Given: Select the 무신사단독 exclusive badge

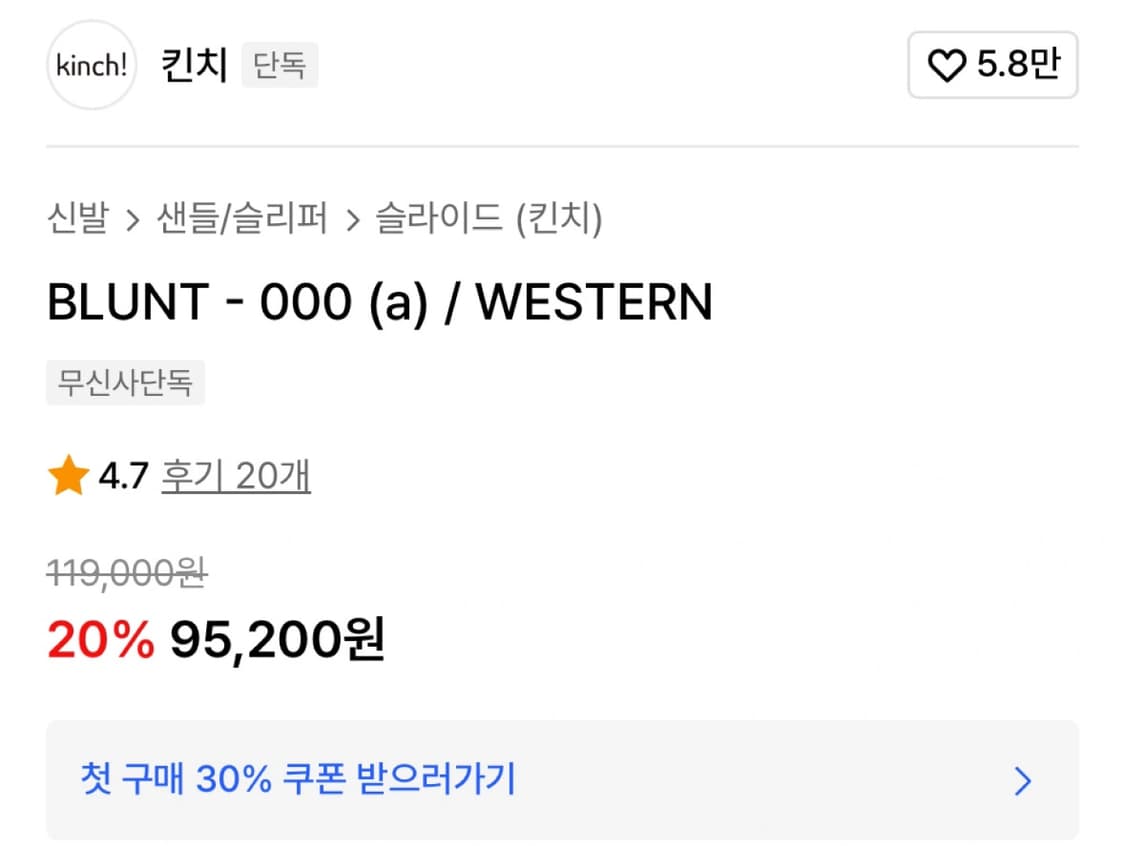Looking at the screenshot, I should coord(126,383).
